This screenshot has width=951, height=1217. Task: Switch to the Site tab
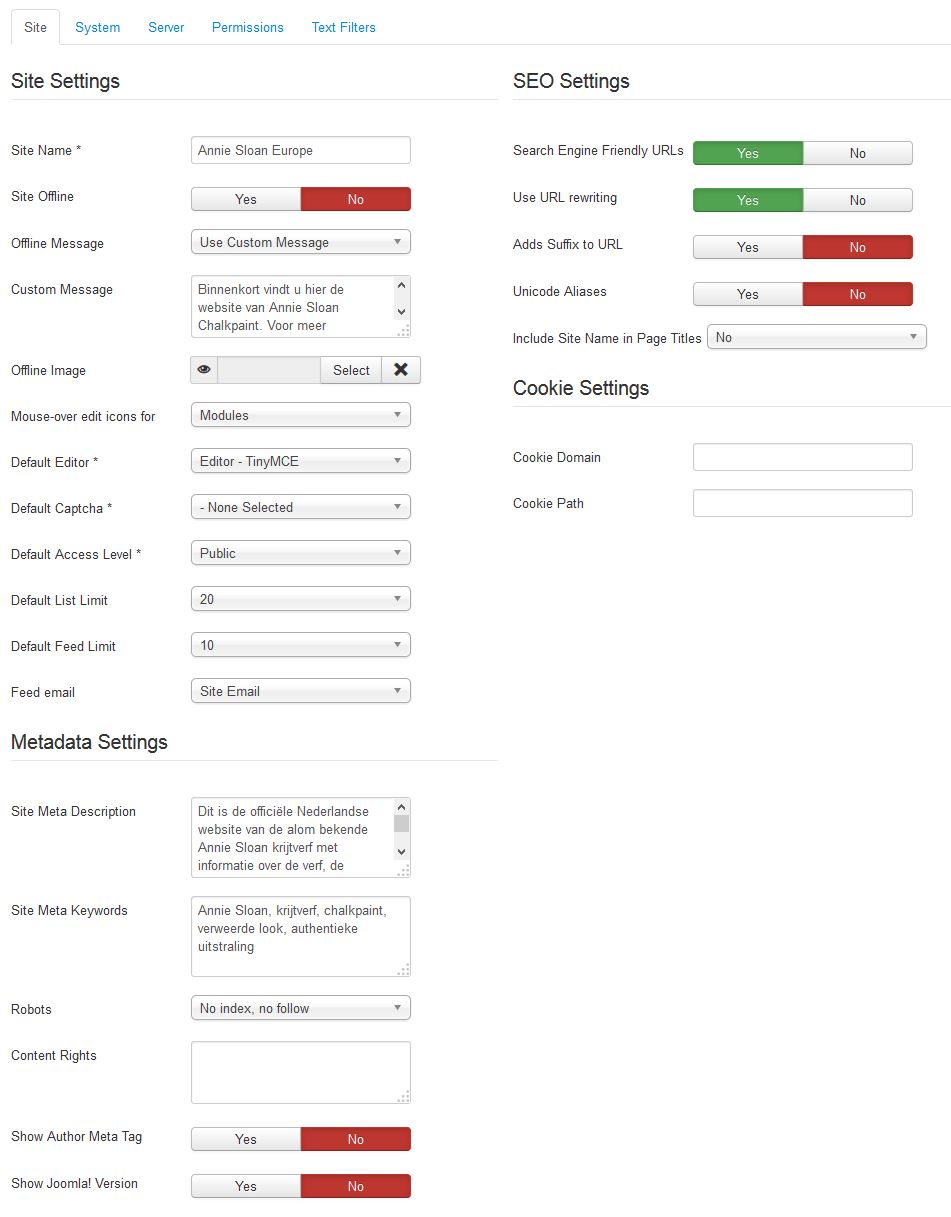pyautogui.click(x=35, y=27)
